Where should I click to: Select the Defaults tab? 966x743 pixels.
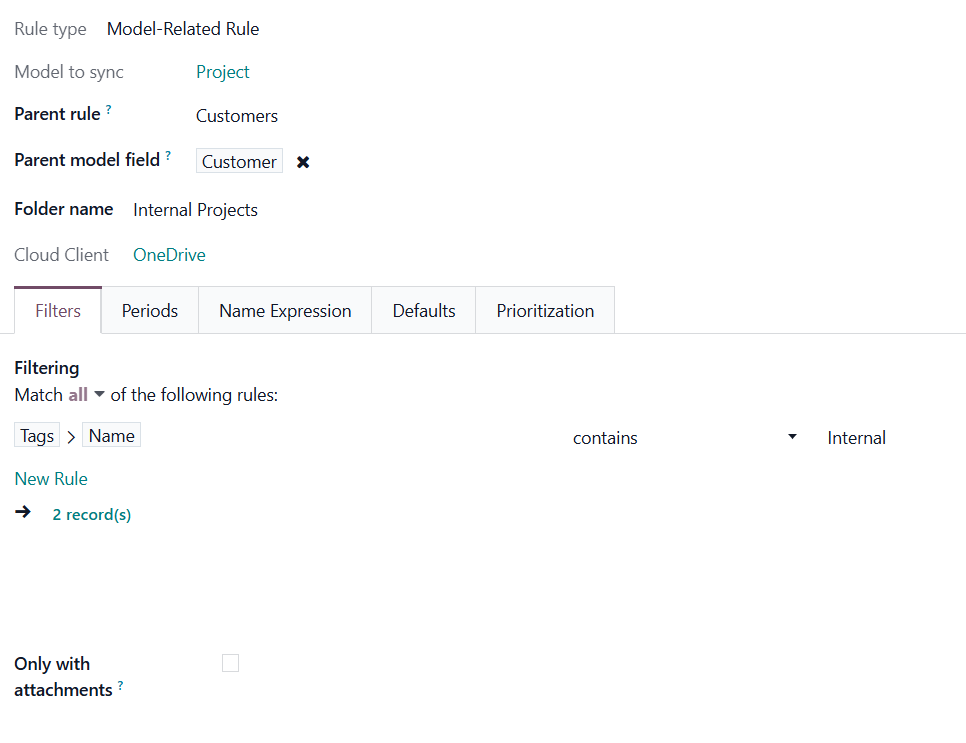point(424,311)
